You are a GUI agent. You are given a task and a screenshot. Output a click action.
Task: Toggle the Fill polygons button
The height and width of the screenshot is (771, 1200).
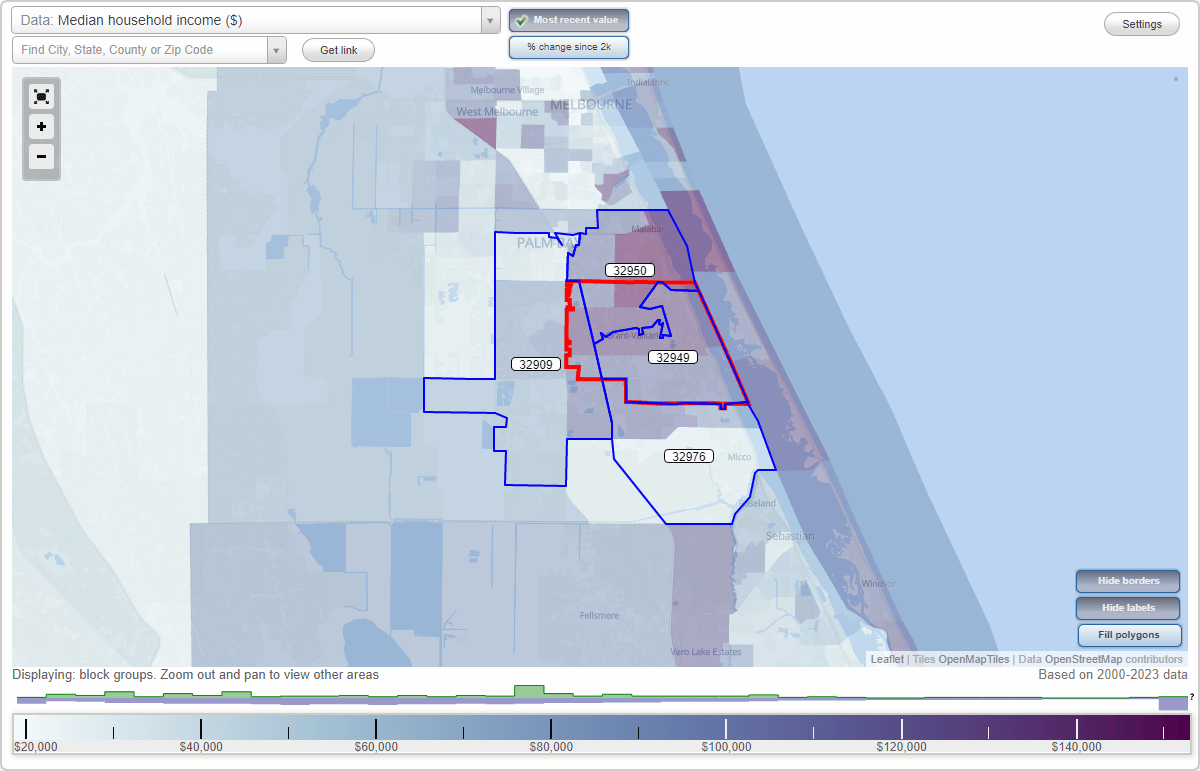(1129, 635)
